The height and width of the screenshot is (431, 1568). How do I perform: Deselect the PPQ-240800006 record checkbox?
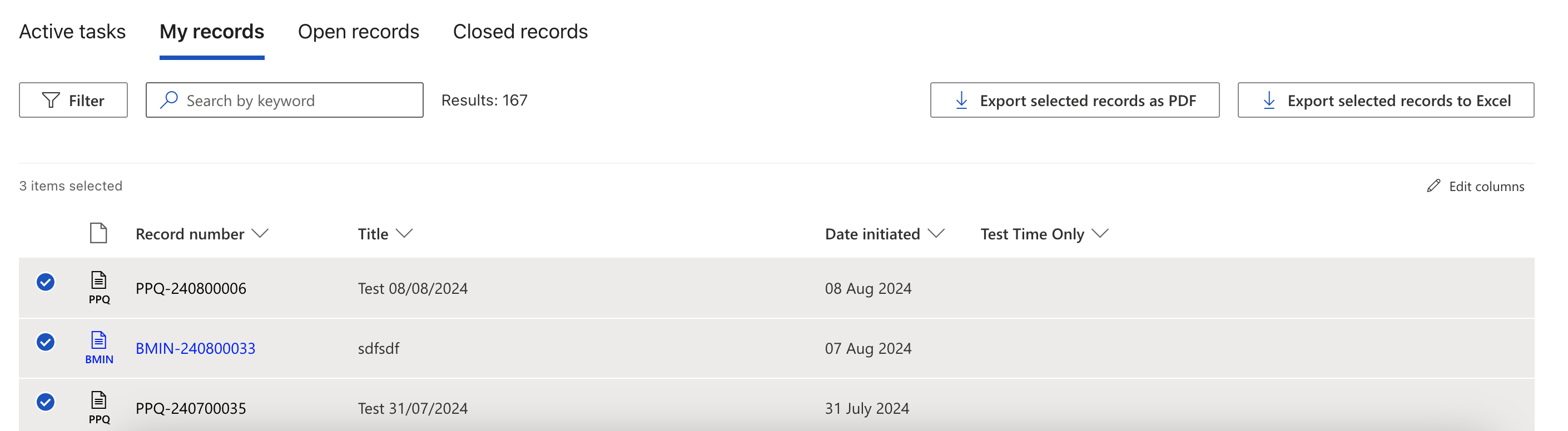(x=46, y=282)
